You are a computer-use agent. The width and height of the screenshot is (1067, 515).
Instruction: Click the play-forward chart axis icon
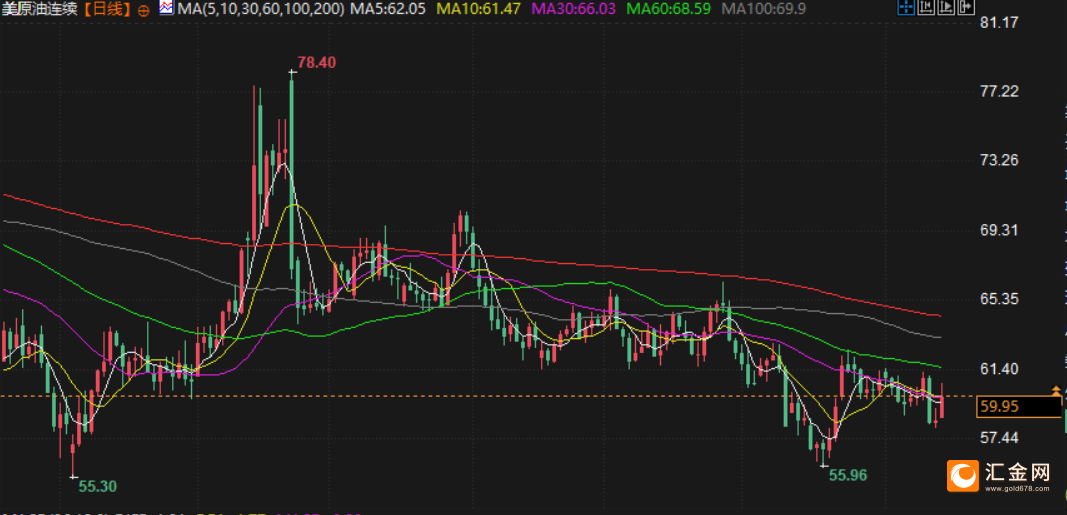(x=946, y=7)
